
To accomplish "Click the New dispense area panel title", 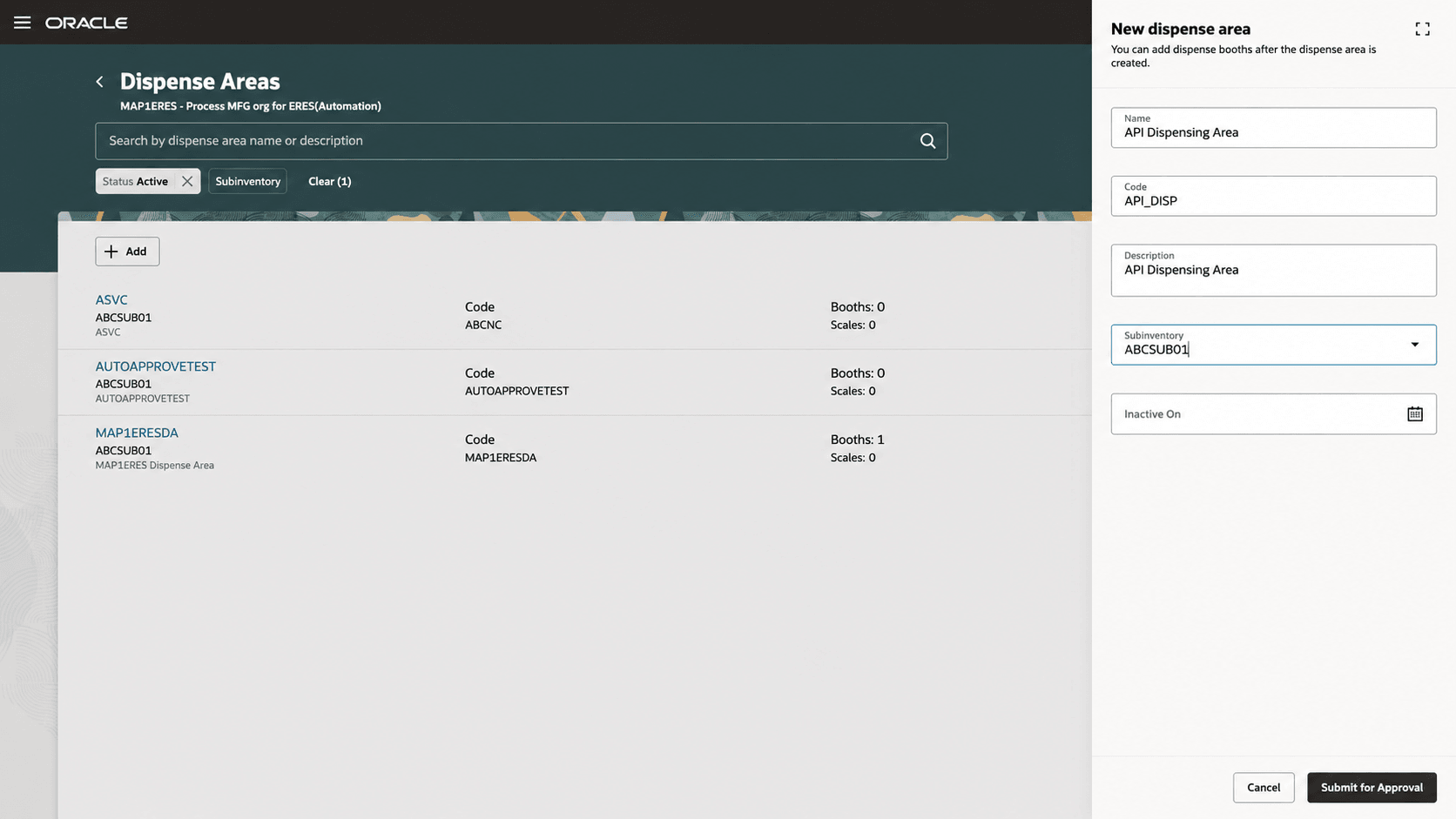I will click(1181, 30).
